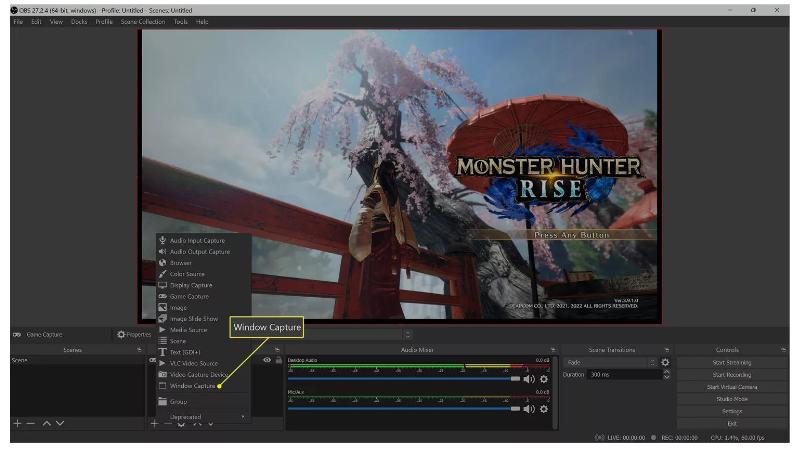Open the Profile menu
This screenshot has height=449, width=800.
pos(104,22)
